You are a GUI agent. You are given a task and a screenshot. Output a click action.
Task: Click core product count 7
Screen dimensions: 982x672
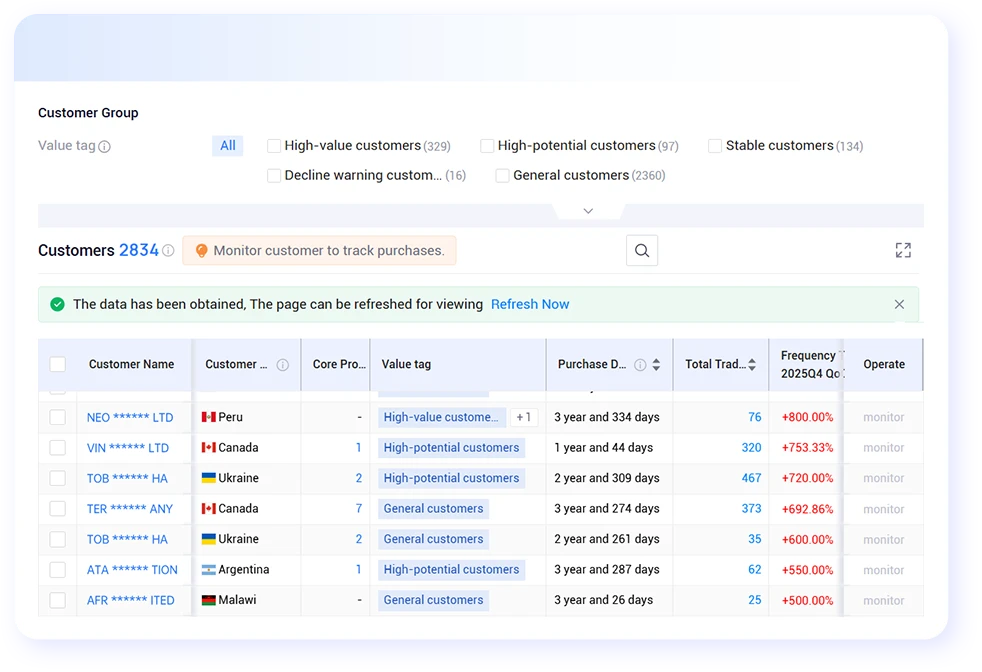[359, 509]
